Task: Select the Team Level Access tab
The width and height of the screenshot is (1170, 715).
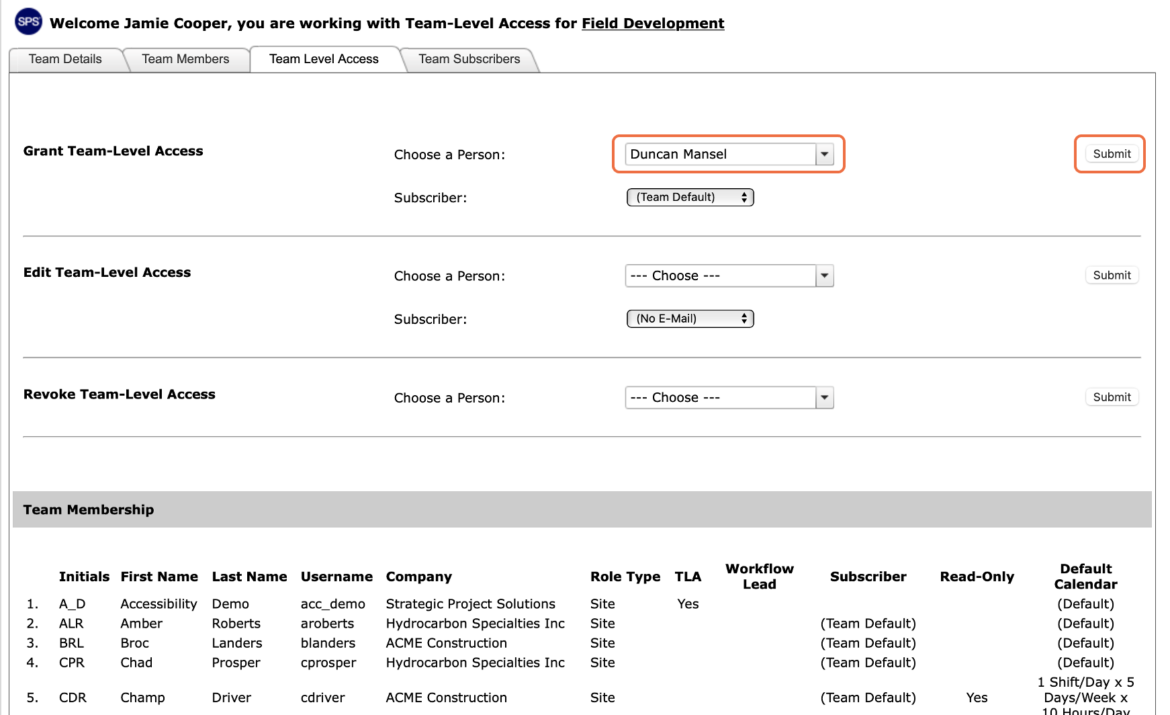Action: tap(324, 59)
